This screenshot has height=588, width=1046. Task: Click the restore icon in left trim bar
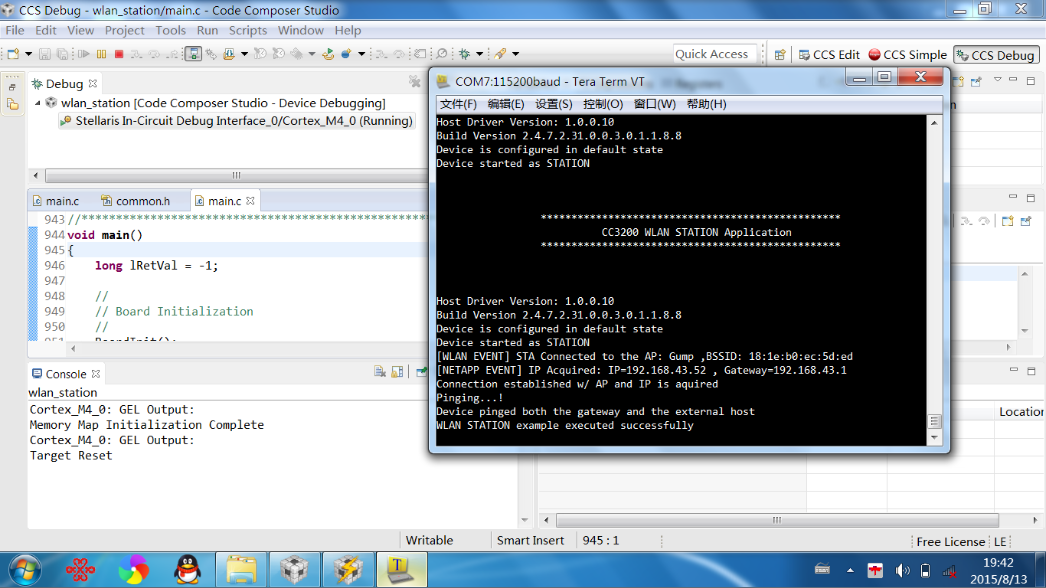click(x=13, y=87)
